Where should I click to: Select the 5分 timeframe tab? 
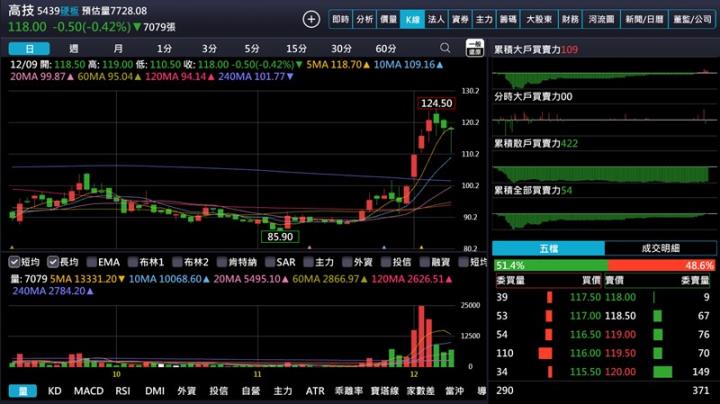click(251, 48)
